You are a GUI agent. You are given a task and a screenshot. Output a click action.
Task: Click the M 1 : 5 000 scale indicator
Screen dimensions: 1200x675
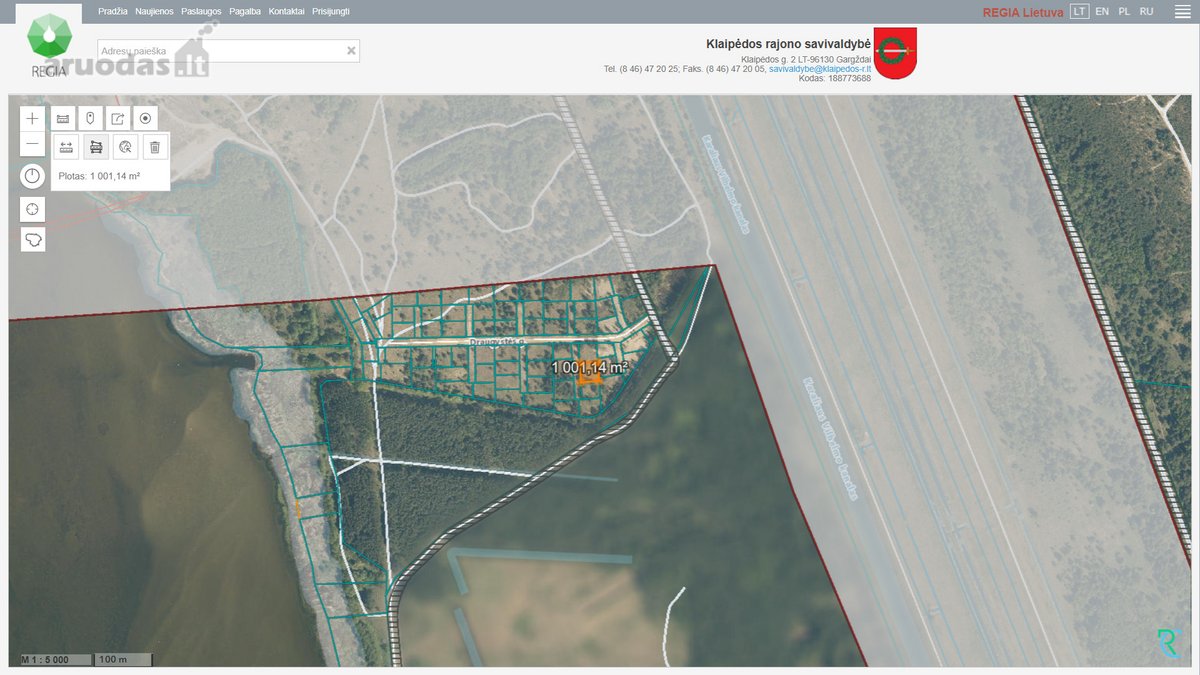[56, 660]
